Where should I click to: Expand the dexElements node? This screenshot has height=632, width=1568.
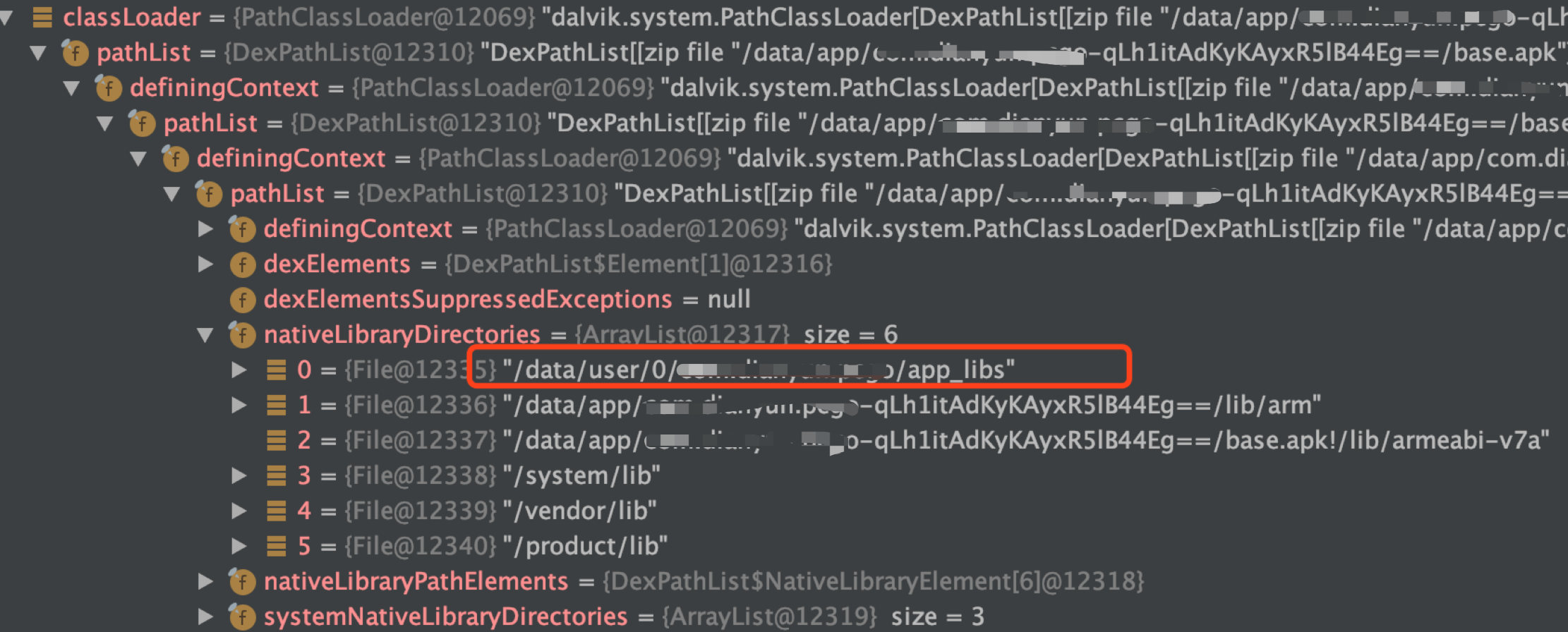pyautogui.click(x=205, y=265)
